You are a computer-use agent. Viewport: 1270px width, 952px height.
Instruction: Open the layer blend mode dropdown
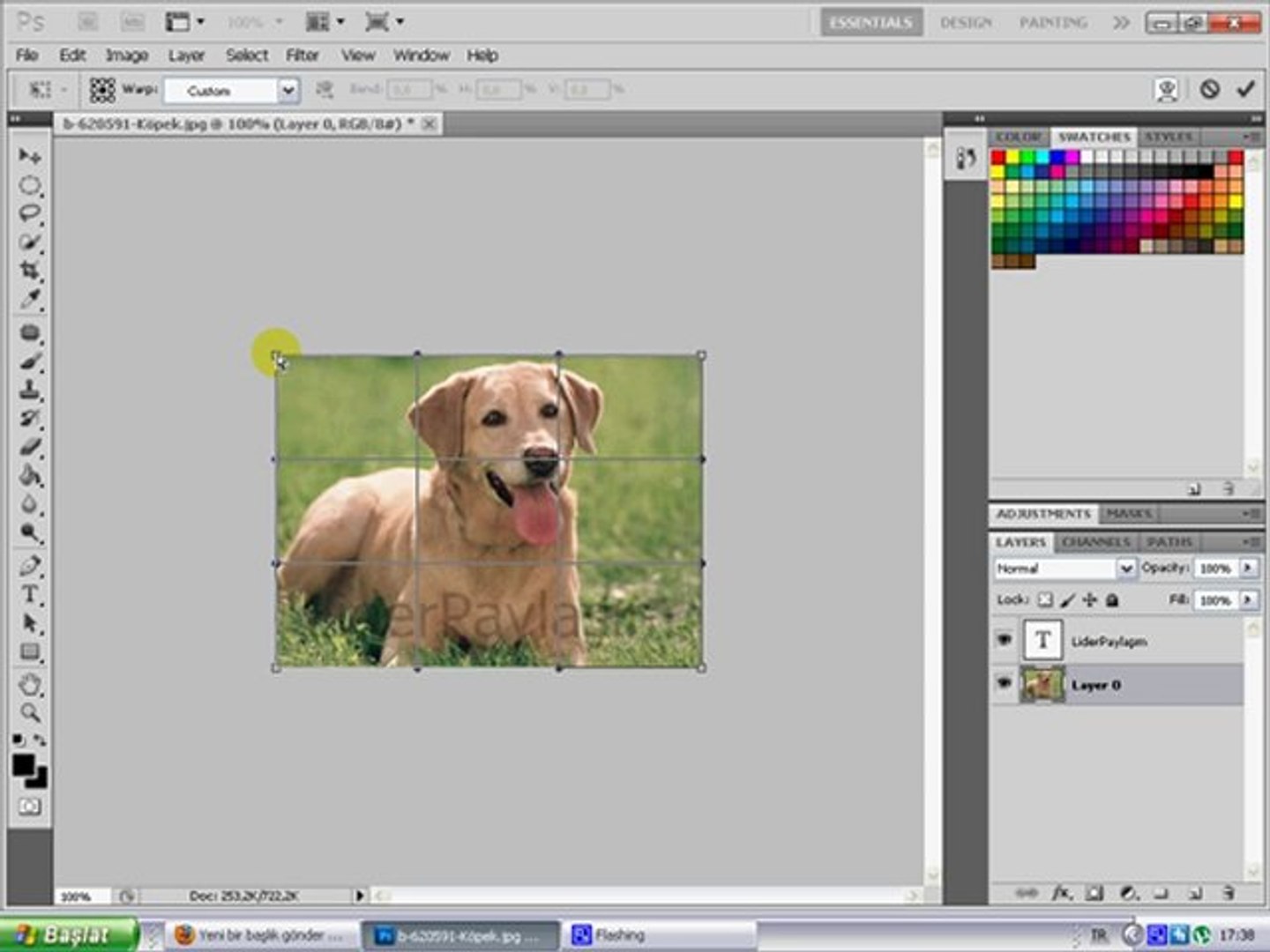tap(1125, 569)
